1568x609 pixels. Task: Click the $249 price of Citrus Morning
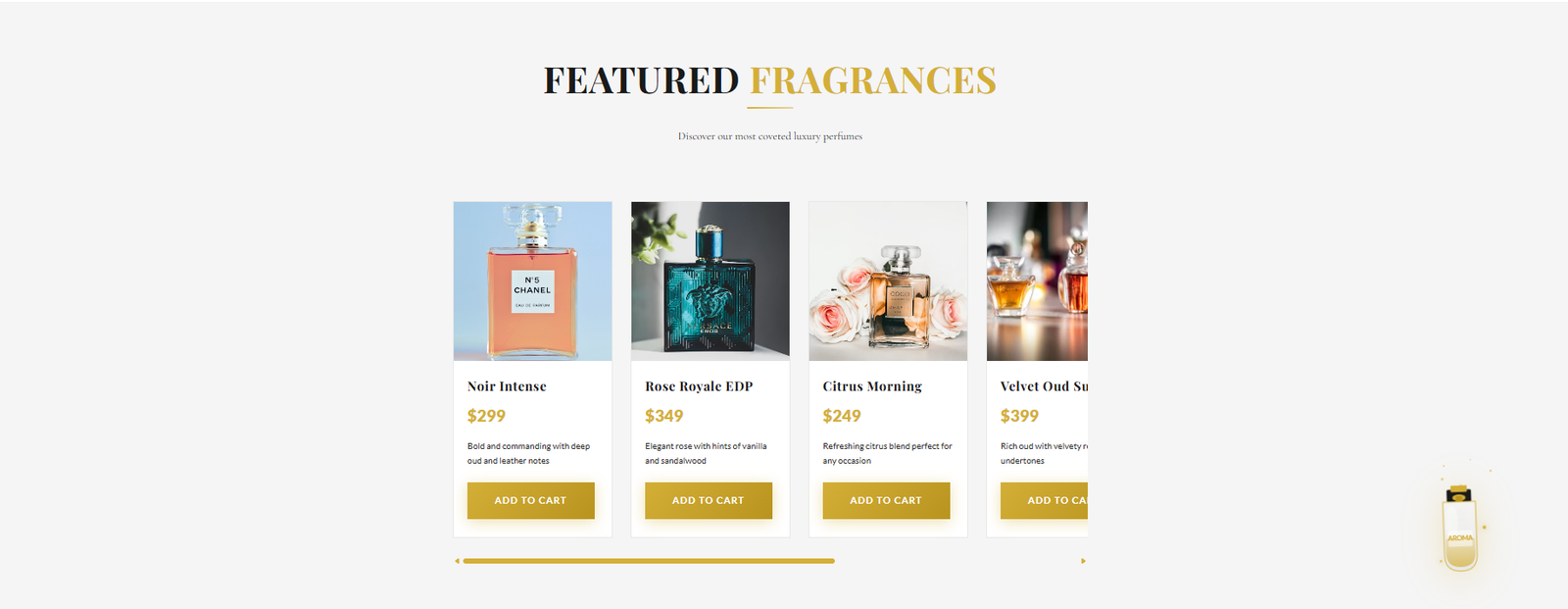[842, 416]
